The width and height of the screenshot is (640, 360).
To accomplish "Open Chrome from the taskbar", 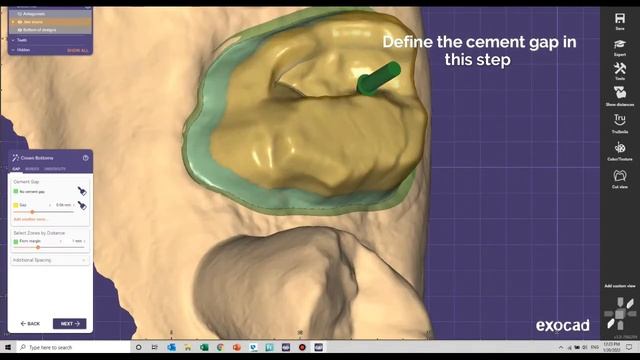I will 220,347.
